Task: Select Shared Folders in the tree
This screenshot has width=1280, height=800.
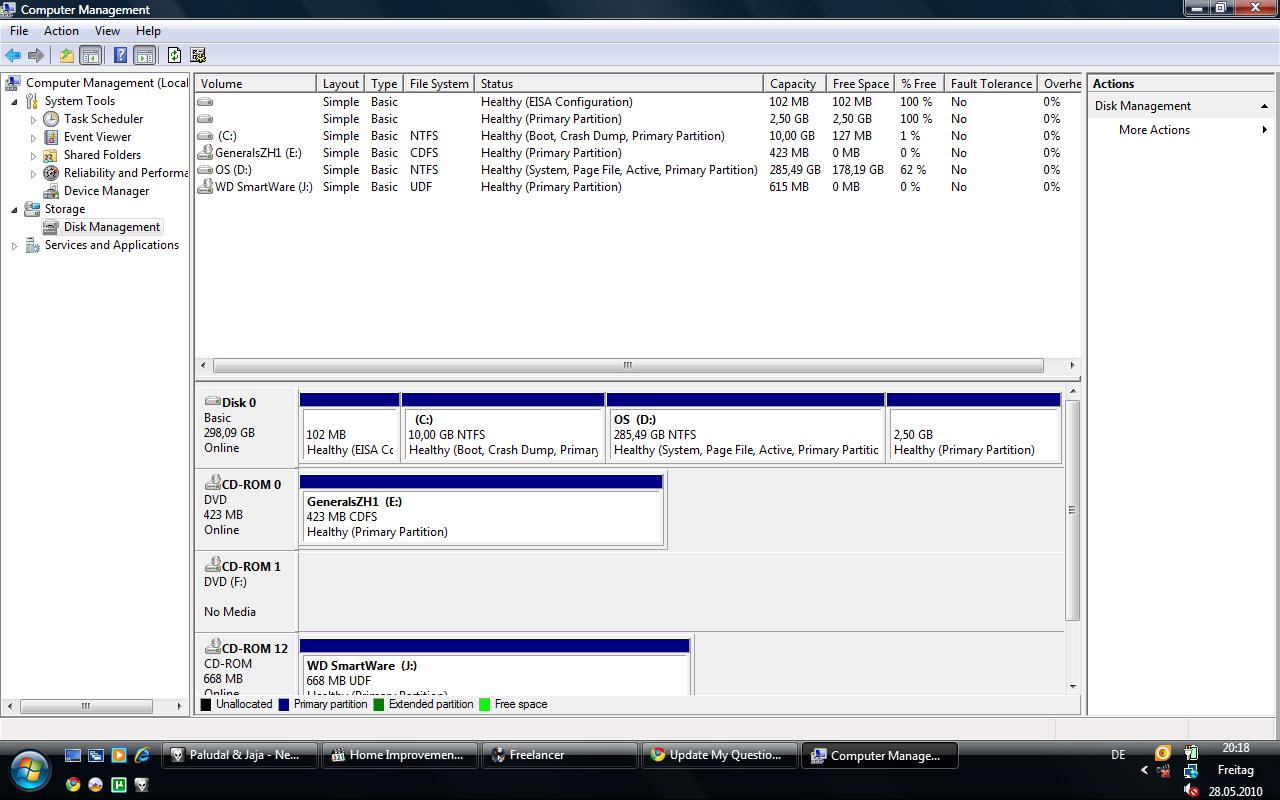Action: (102, 155)
